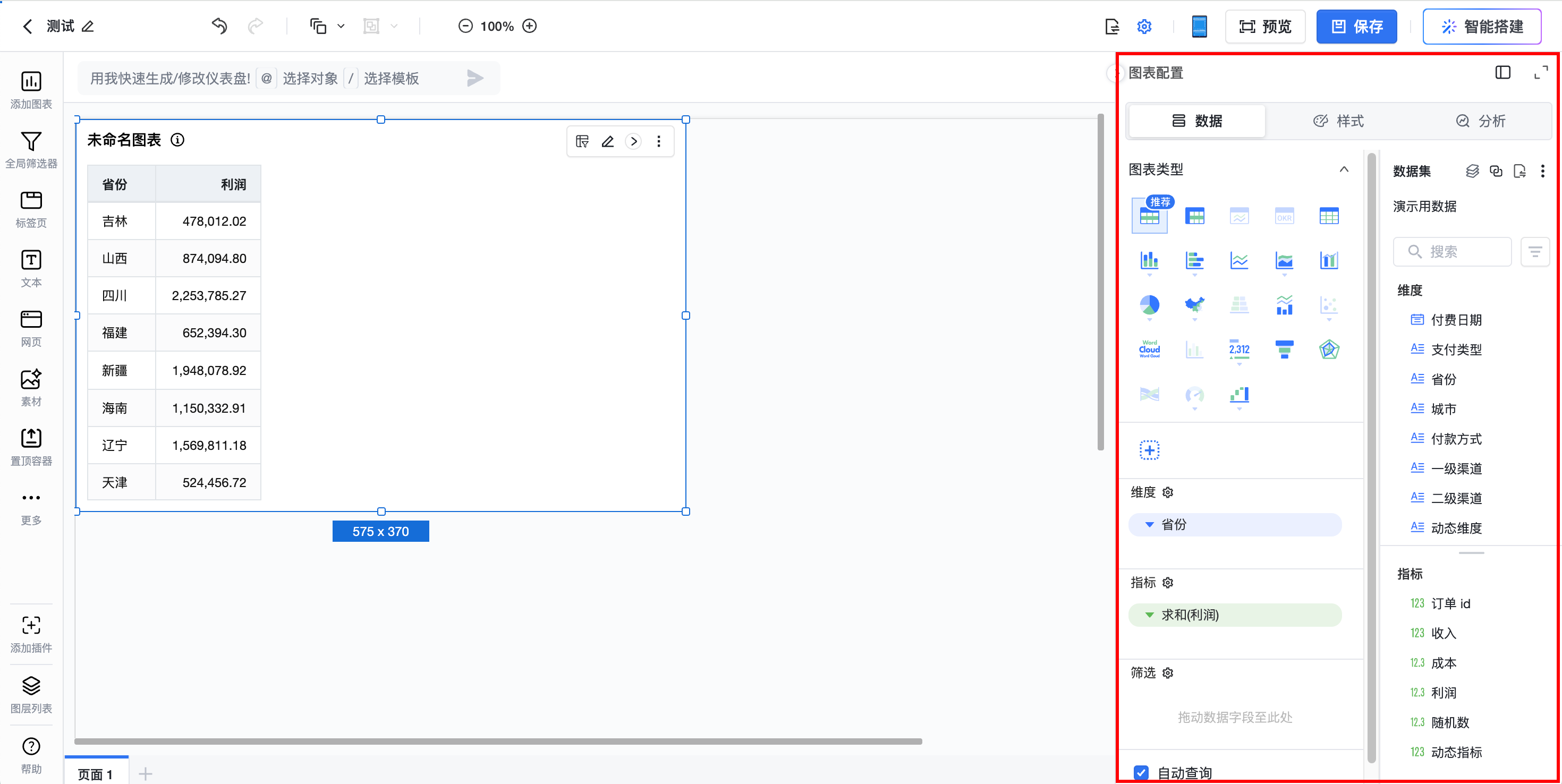Choose the word cloud chart type

pyautogui.click(x=1149, y=350)
